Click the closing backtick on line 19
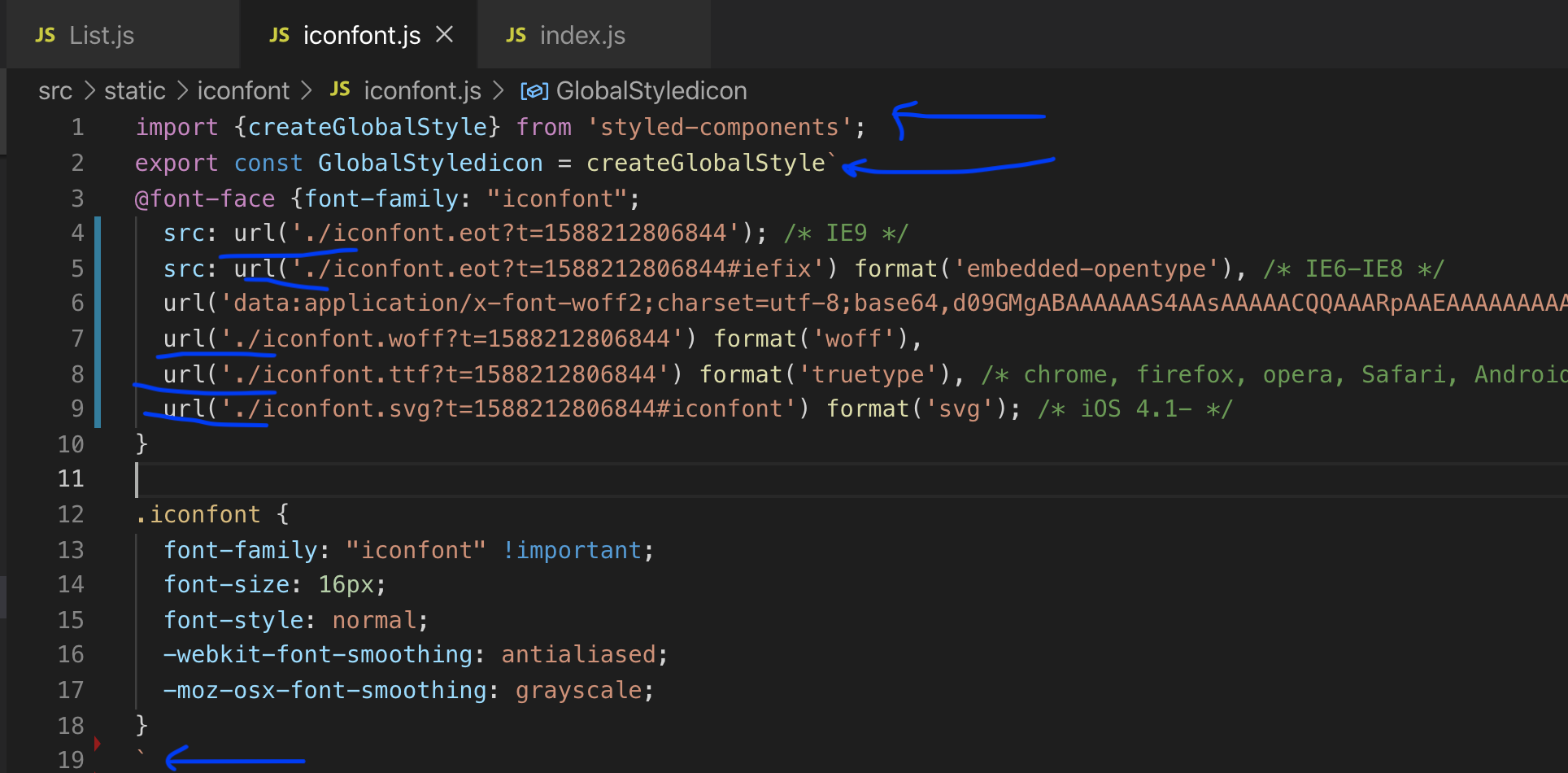The image size is (1568, 773). (x=142, y=753)
